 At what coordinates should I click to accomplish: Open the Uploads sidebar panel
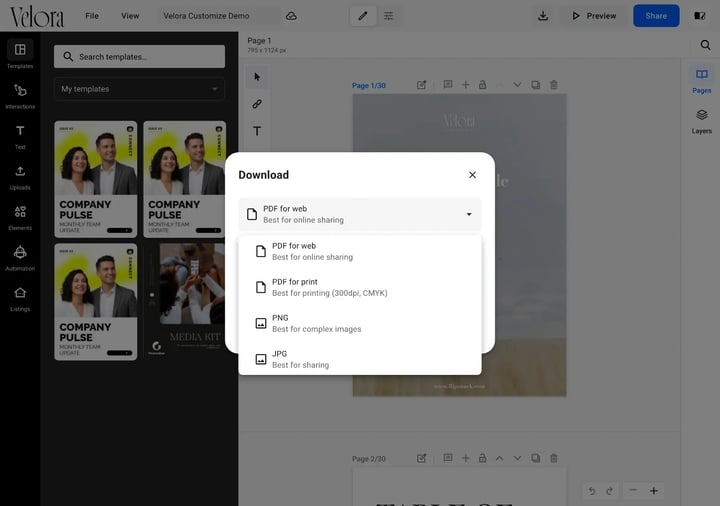(20, 177)
